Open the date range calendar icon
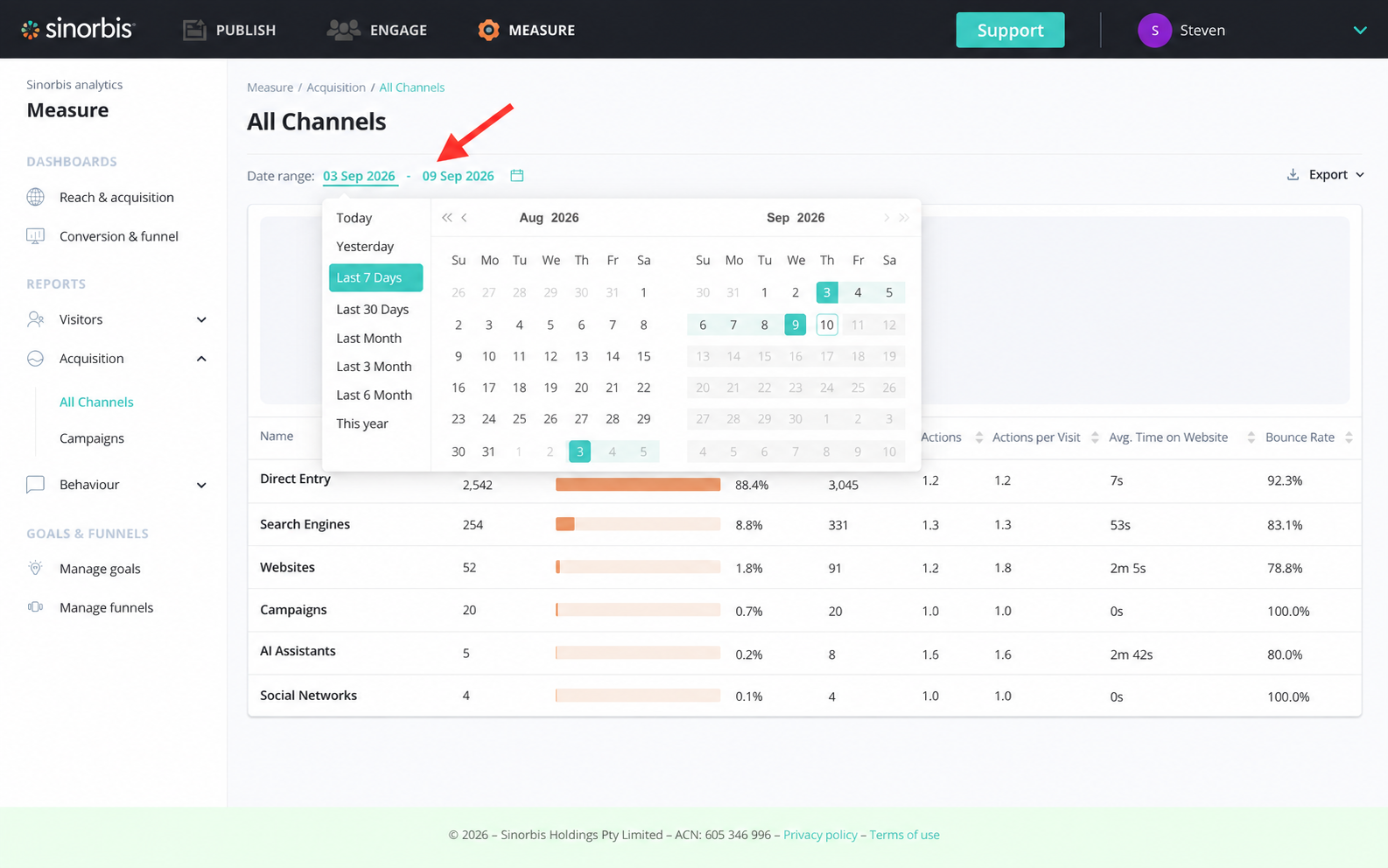Viewport: 1388px width, 868px height. tap(517, 176)
